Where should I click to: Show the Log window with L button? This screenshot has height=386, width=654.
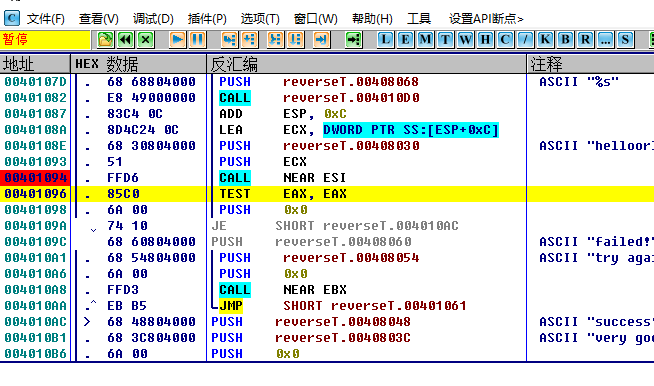coord(385,40)
